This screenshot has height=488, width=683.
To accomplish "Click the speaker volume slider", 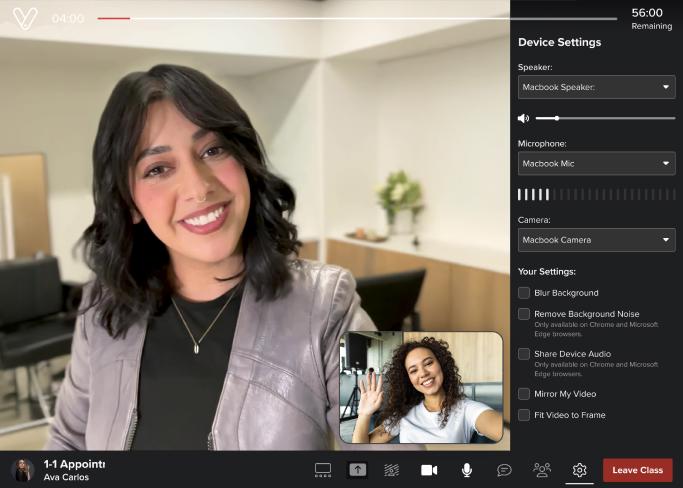I will click(605, 118).
